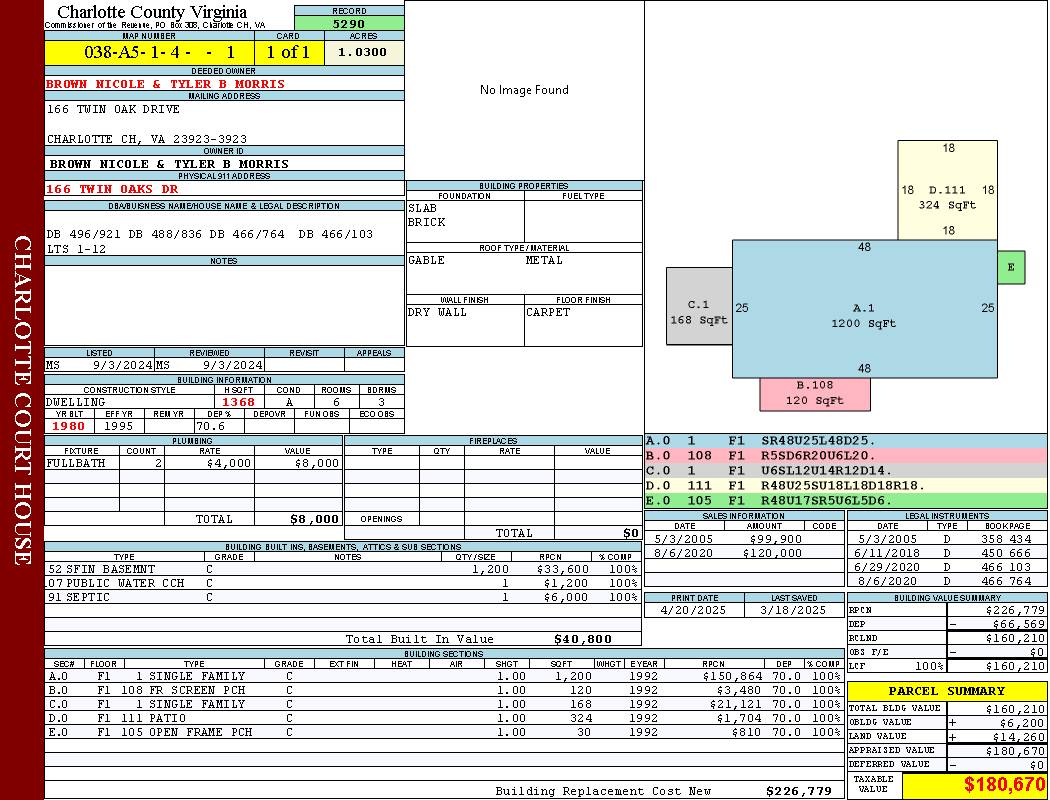This screenshot has height=800, width=1050.
Task: Select the yellow D.111 patio sketch block
Action: pos(947,190)
